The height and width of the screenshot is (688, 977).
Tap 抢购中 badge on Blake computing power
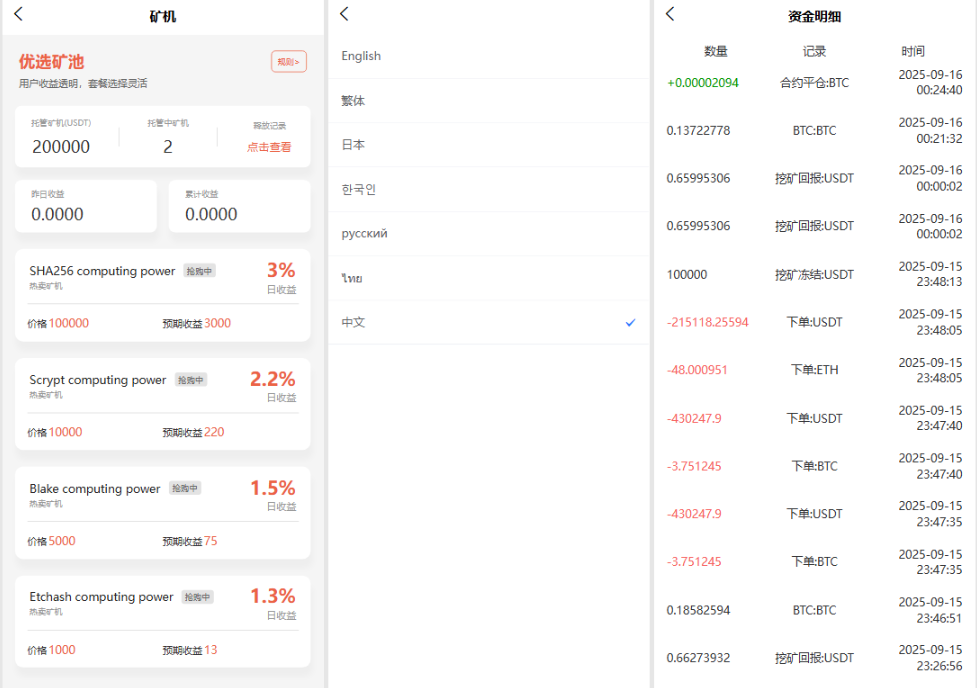pos(184,488)
